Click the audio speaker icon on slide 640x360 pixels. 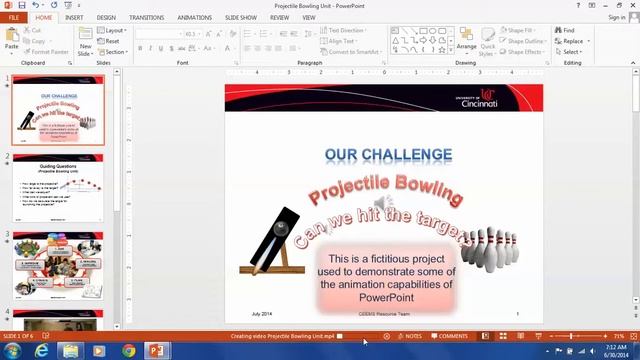coord(383,203)
